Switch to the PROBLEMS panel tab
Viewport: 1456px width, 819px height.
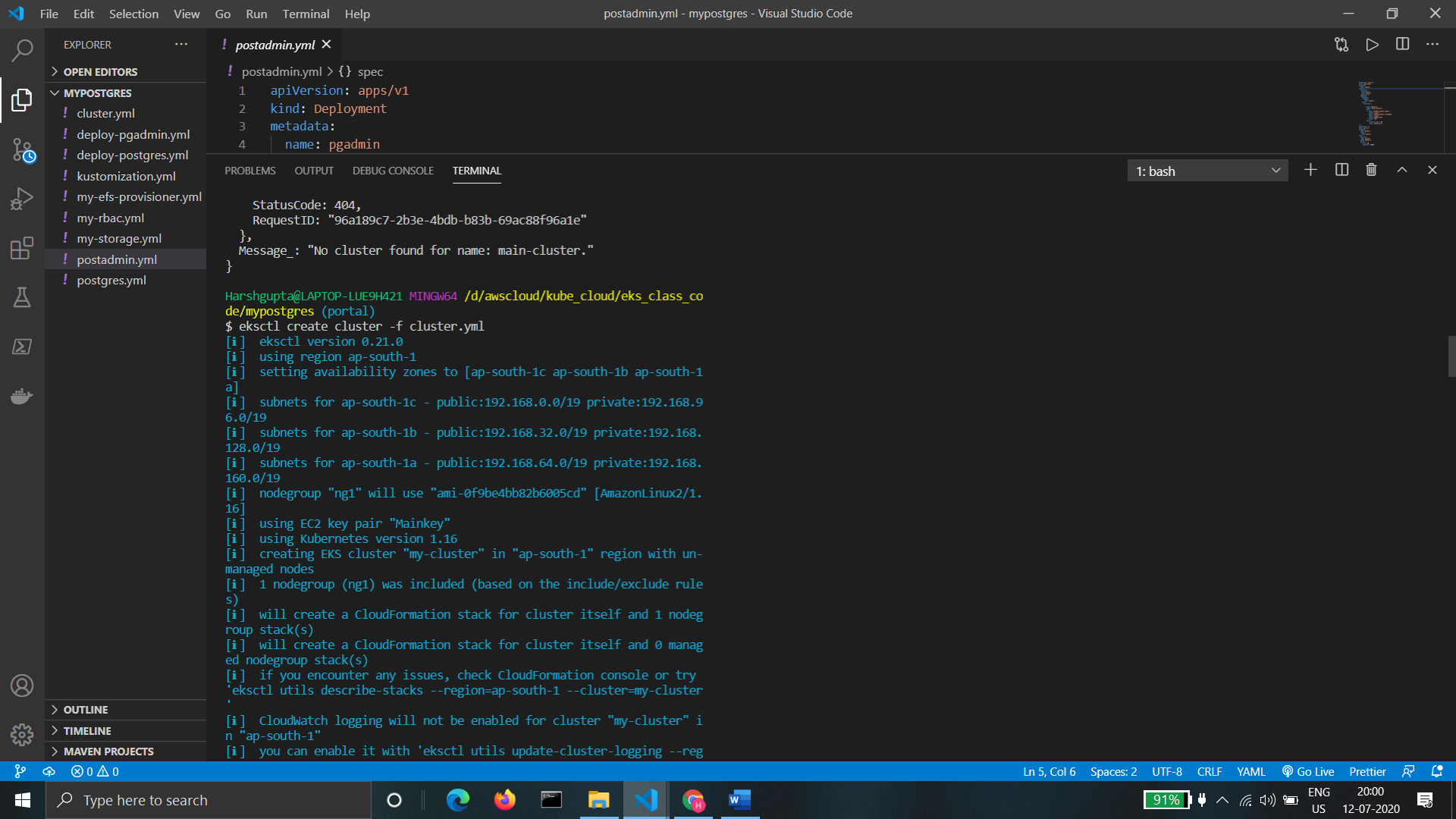click(x=249, y=171)
